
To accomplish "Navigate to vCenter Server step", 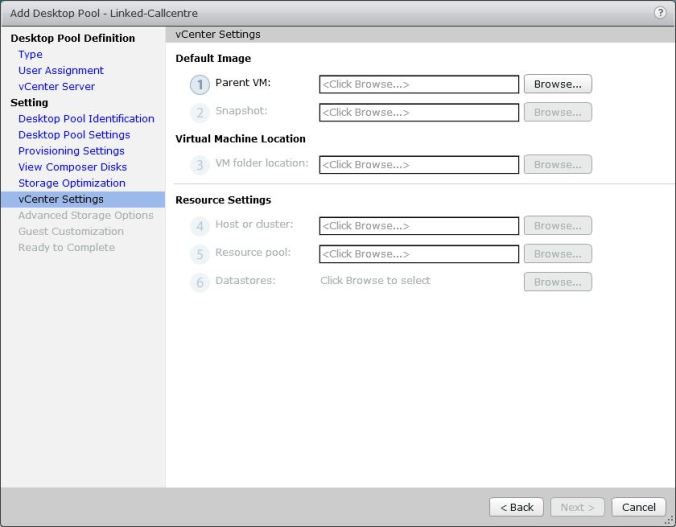I will click(56, 86).
